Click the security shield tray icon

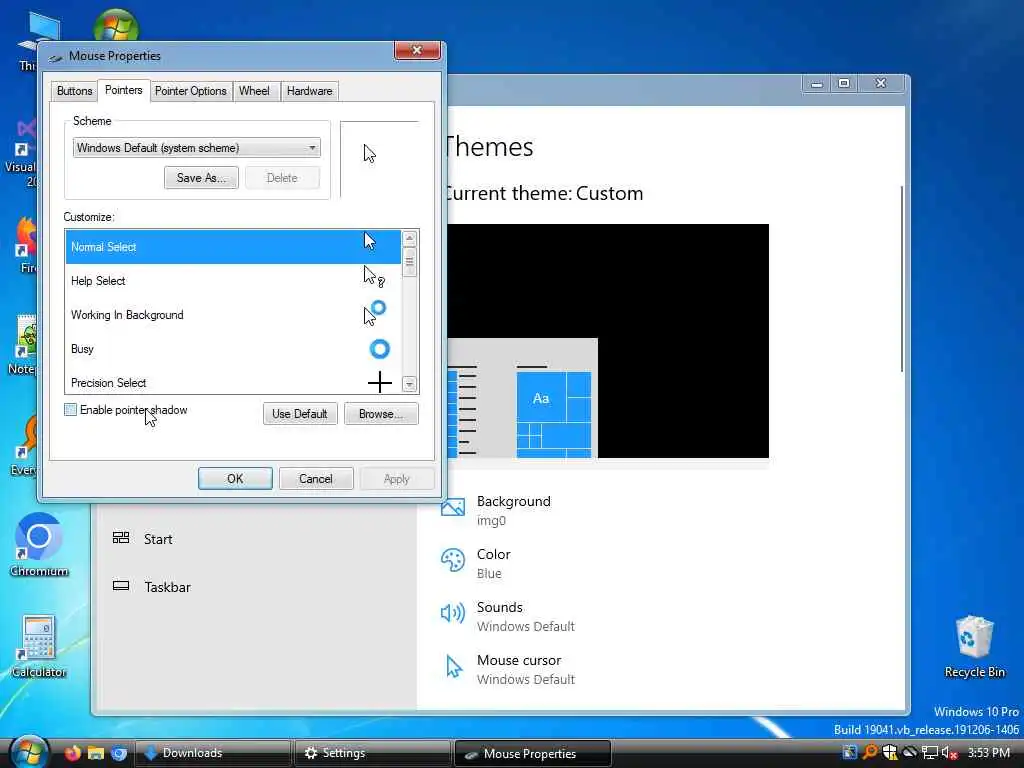click(889, 752)
